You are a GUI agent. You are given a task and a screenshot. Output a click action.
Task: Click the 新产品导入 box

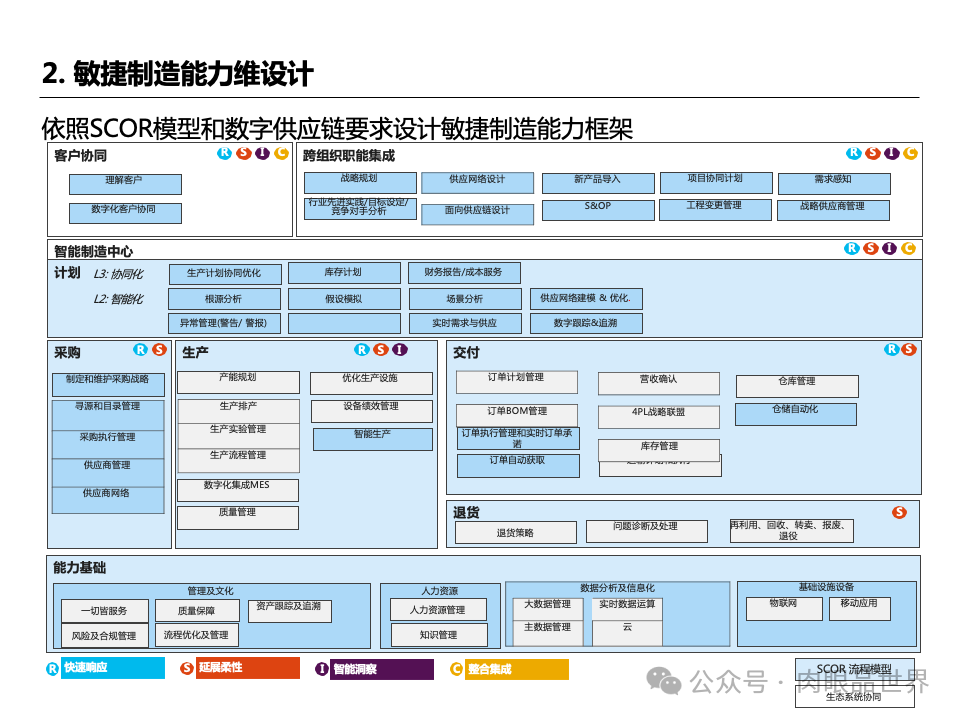(x=598, y=183)
